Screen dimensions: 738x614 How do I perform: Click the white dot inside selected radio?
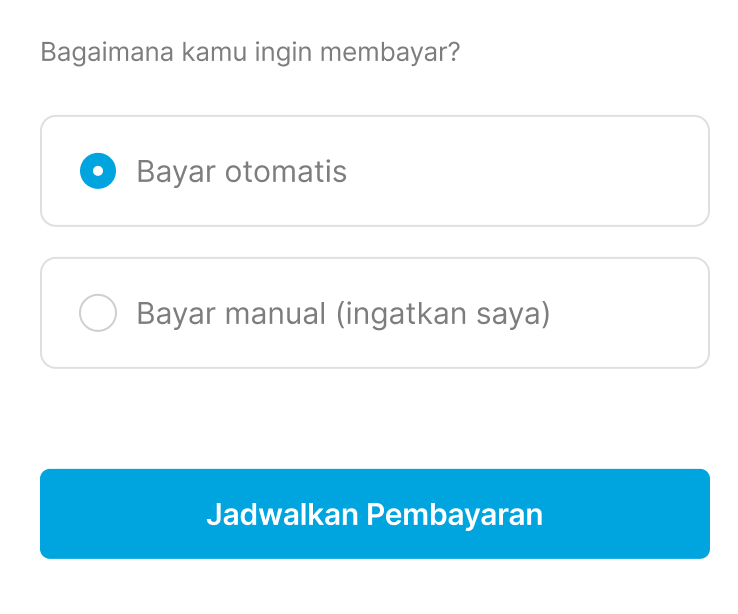tap(98, 171)
